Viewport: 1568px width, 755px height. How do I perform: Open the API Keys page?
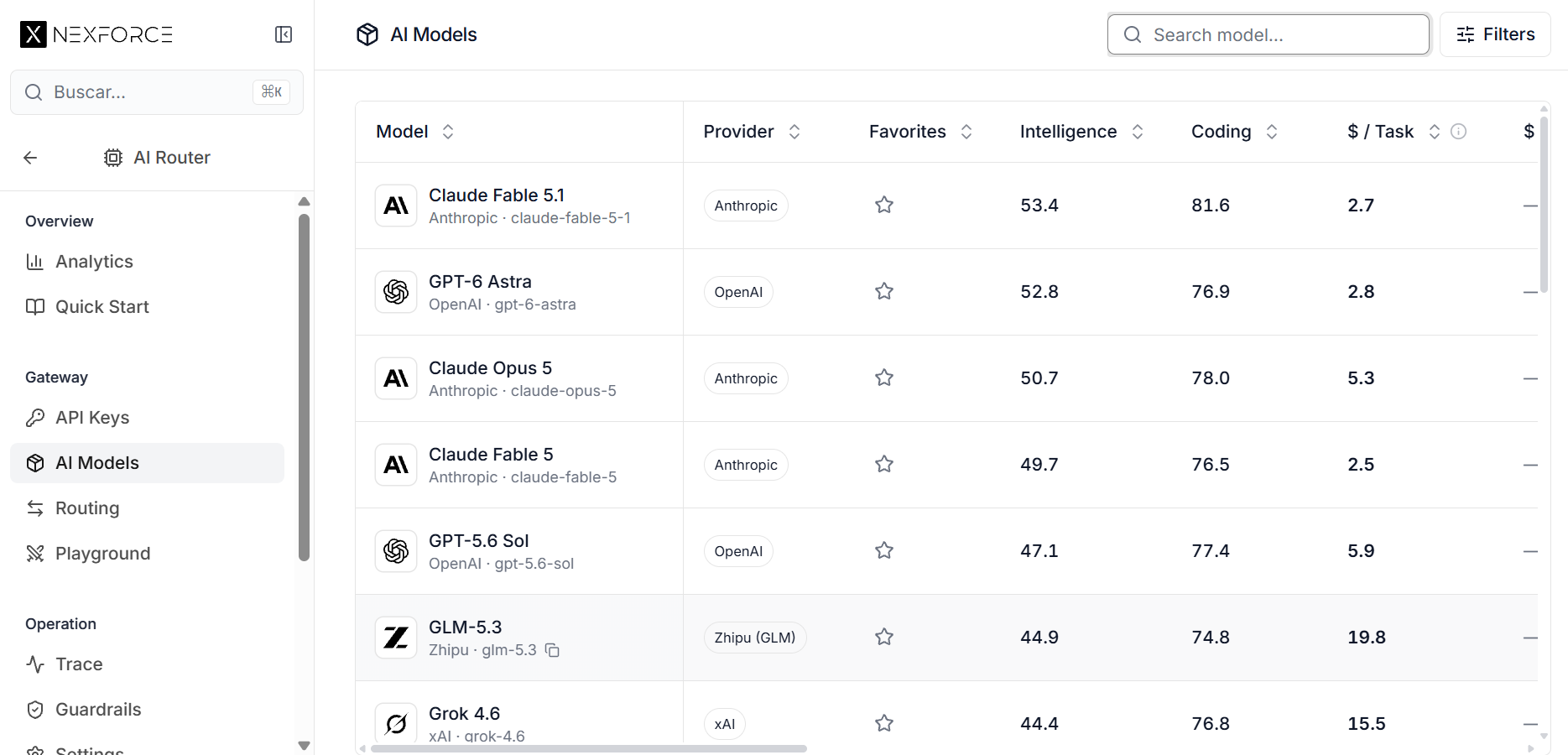point(147,418)
